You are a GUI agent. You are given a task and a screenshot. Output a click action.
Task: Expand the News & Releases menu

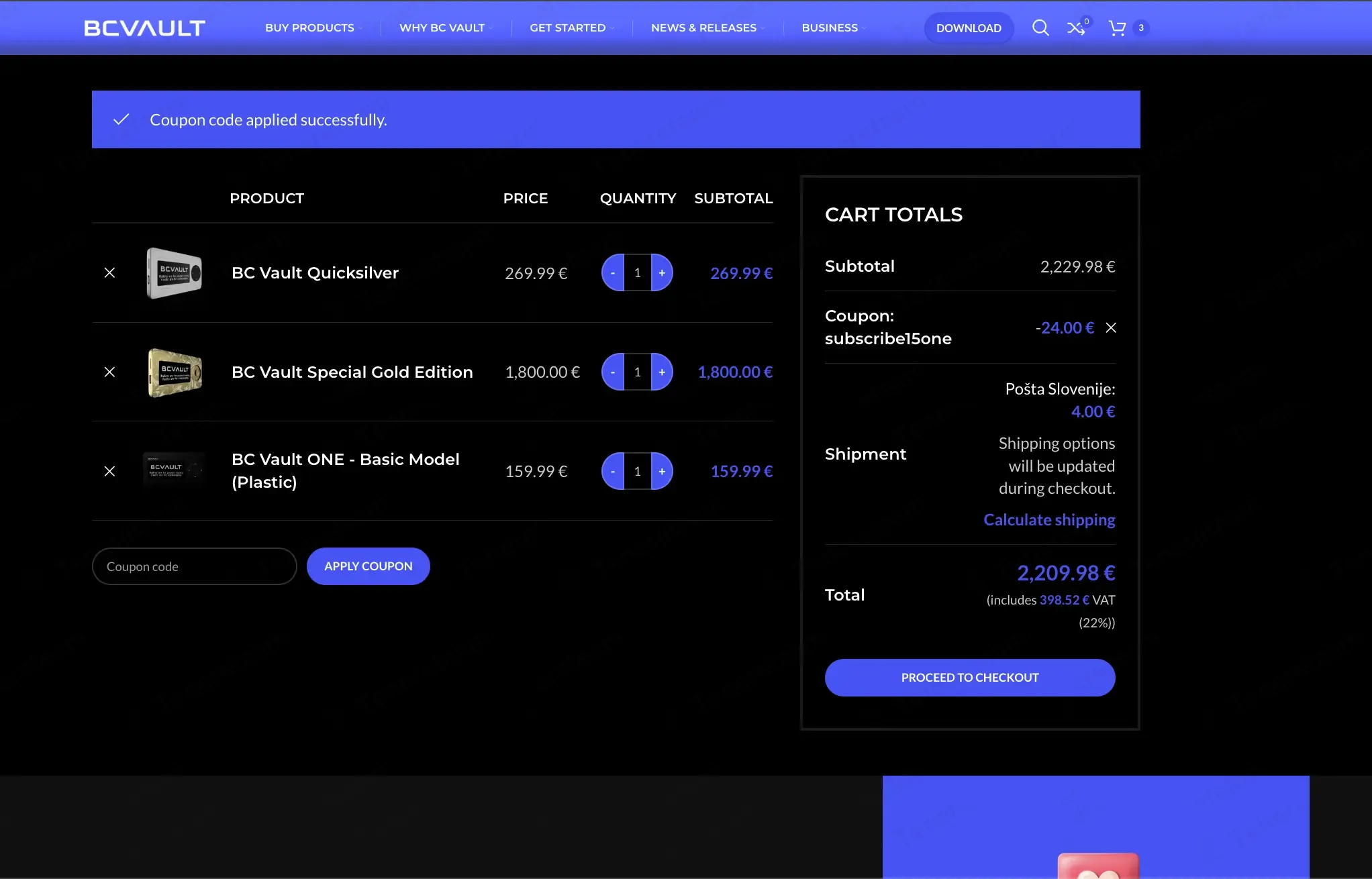click(707, 28)
